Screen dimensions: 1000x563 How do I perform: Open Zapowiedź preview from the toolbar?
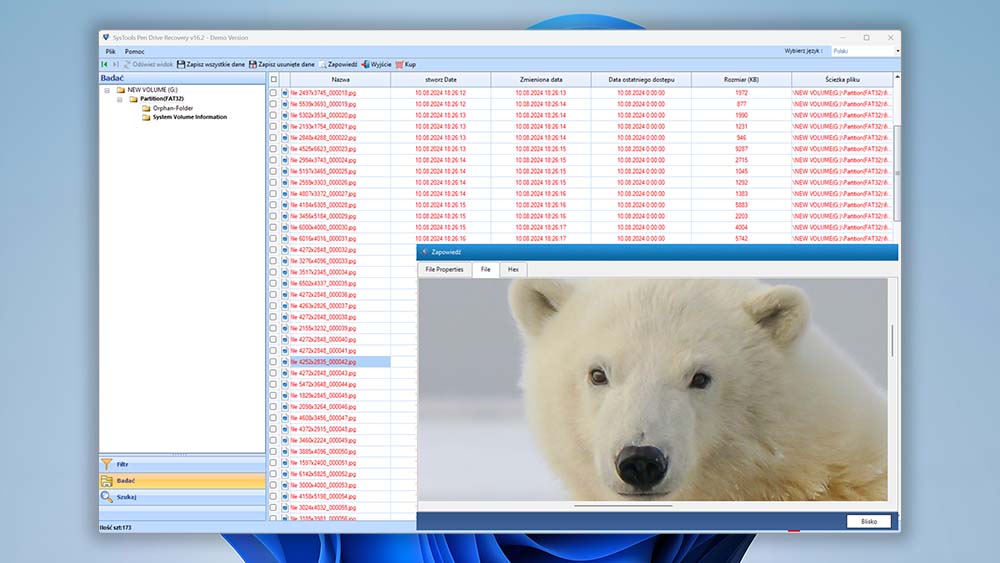338,64
